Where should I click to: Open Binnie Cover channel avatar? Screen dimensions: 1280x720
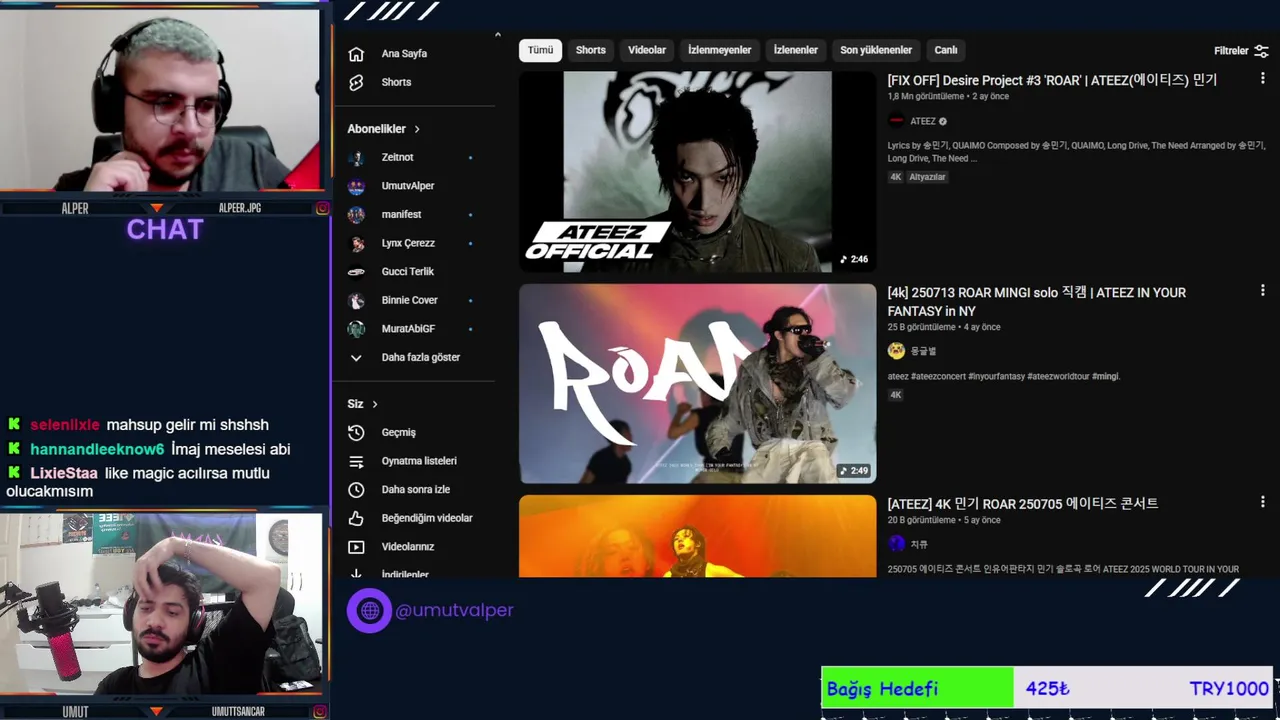(x=356, y=300)
